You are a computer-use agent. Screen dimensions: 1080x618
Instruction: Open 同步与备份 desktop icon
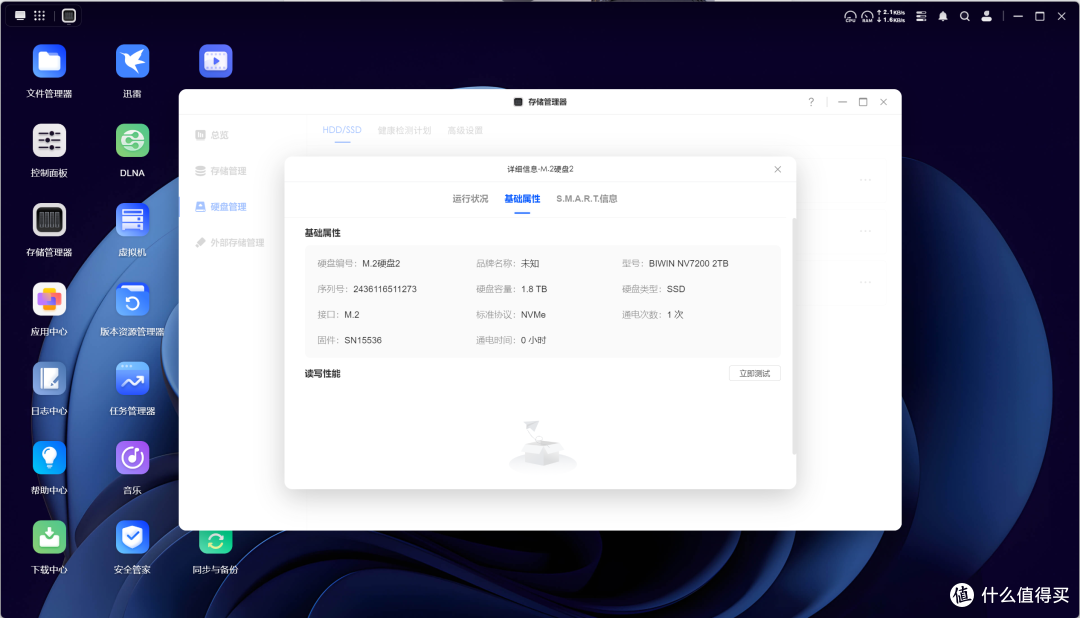216,541
